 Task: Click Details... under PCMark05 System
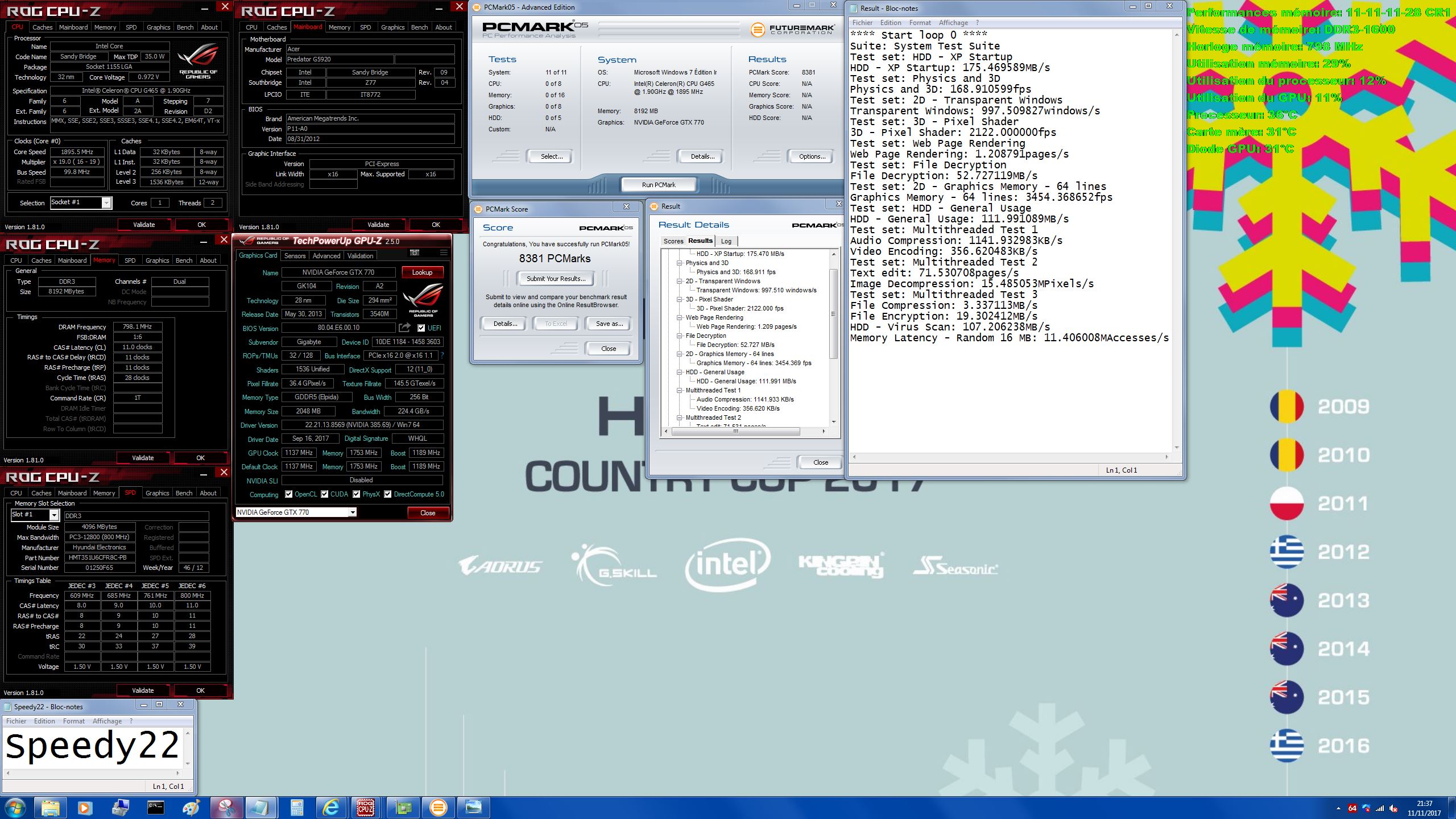pos(702,156)
